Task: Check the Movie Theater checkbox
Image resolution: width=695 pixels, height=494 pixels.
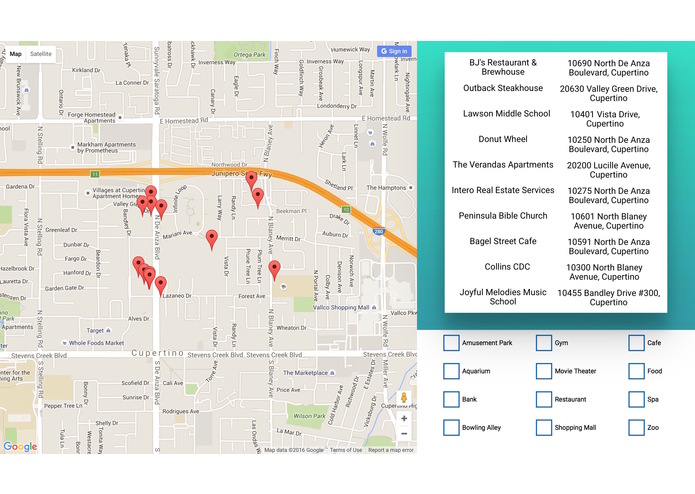Action: (x=544, y=371)
